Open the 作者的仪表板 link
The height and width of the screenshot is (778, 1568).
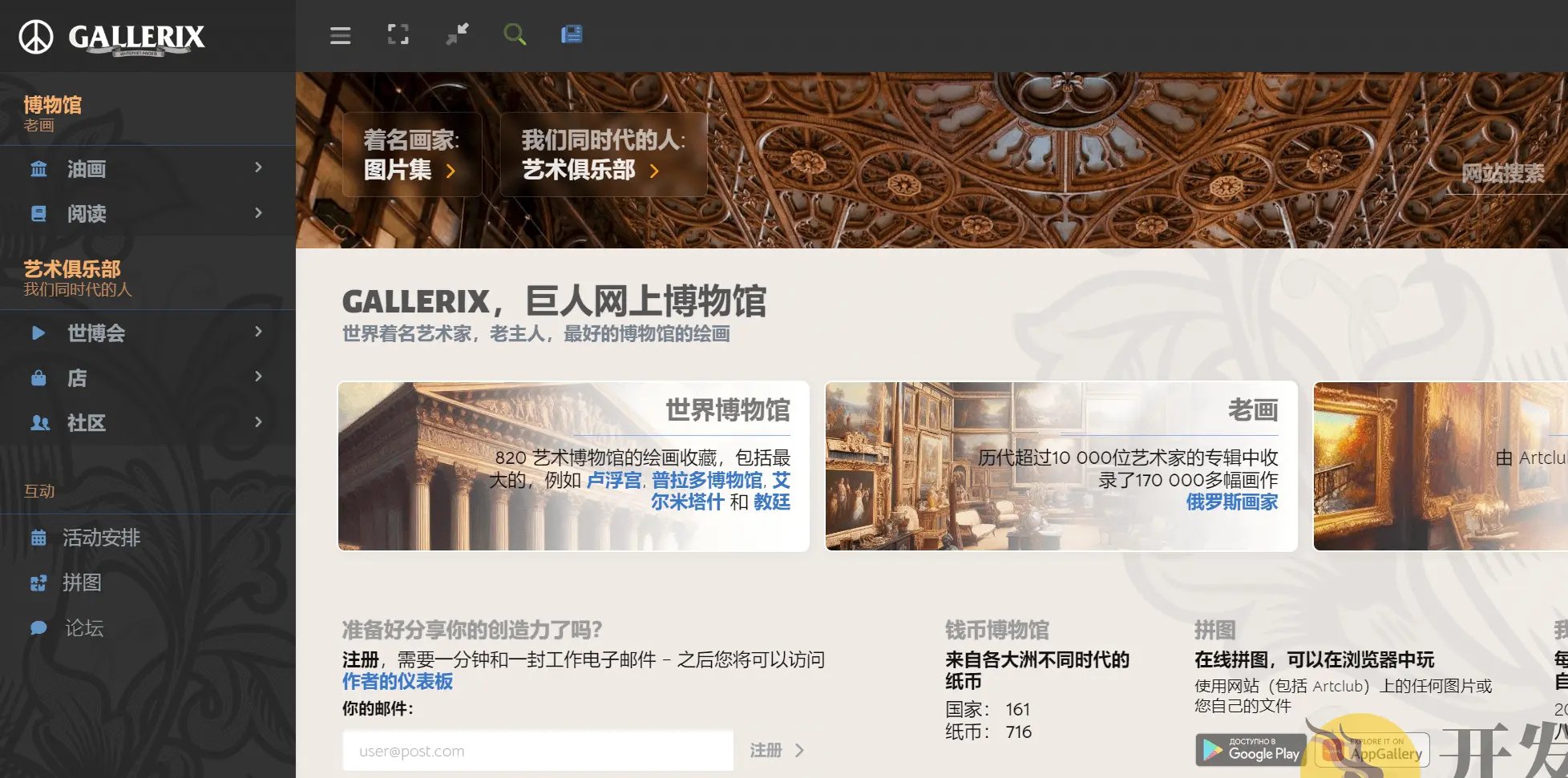coord(398,682)
